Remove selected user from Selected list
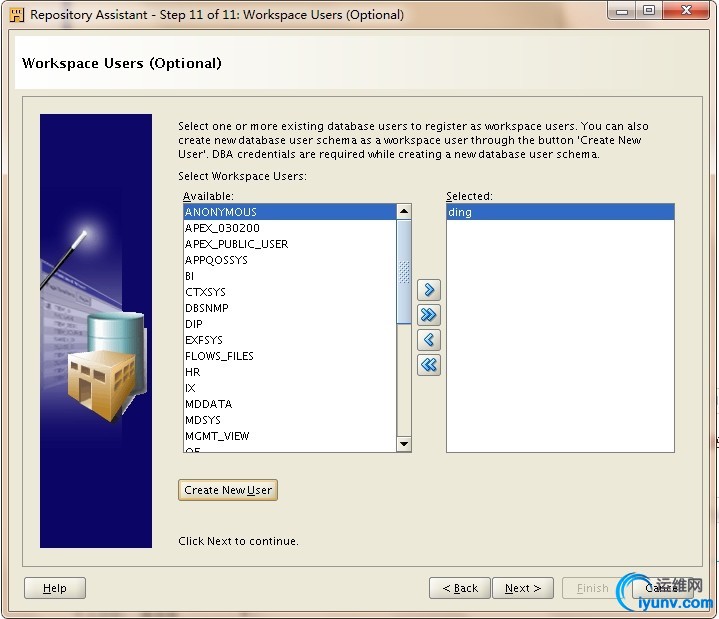719x619 pixels. (429, 340)
